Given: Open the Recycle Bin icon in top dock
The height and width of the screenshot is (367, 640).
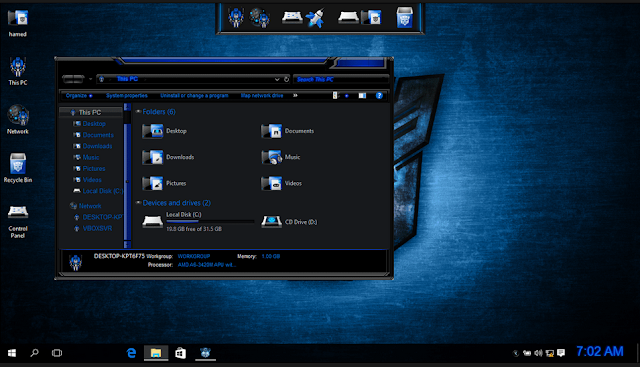Looking at the screenshot, I should point(404,18).
